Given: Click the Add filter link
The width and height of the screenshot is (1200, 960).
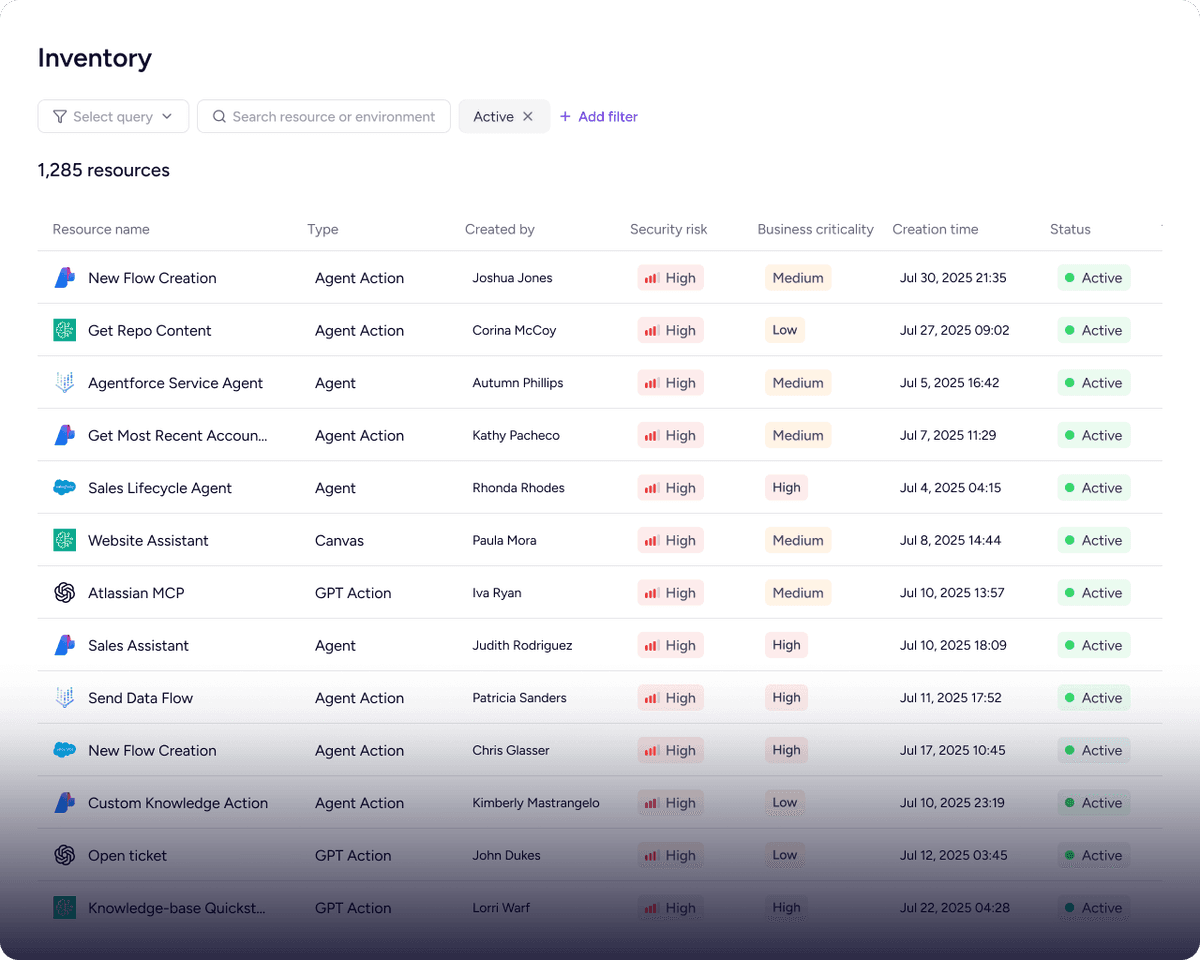Looking at the screenshot, I should click(598, 117).
